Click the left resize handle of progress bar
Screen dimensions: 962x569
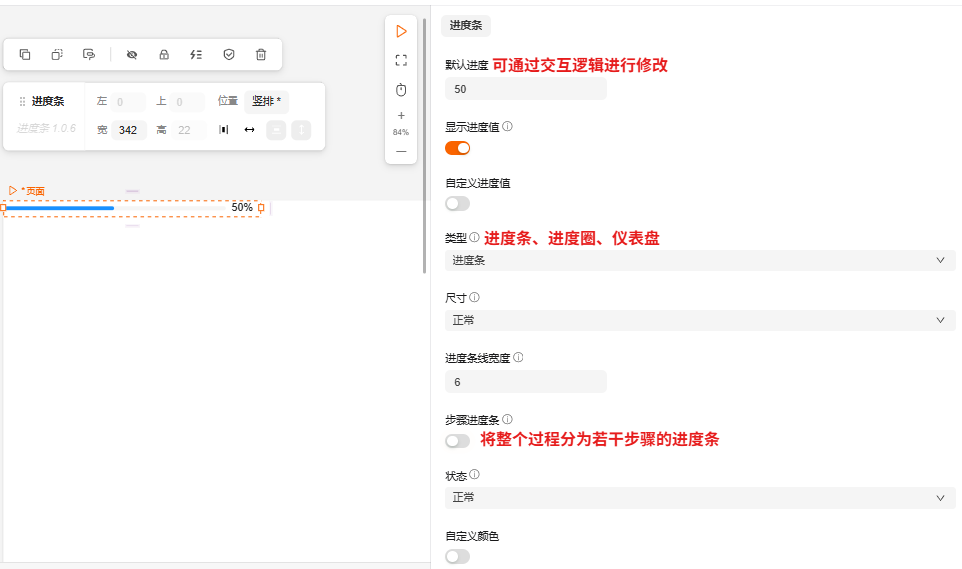pos(3,208)
